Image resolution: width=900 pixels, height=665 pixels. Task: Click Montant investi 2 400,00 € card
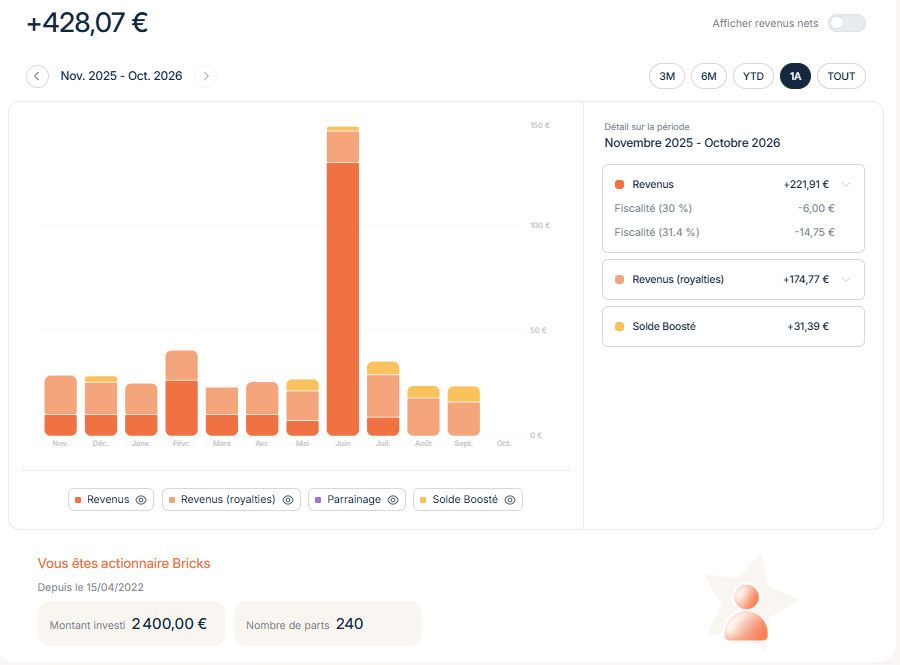131,624
